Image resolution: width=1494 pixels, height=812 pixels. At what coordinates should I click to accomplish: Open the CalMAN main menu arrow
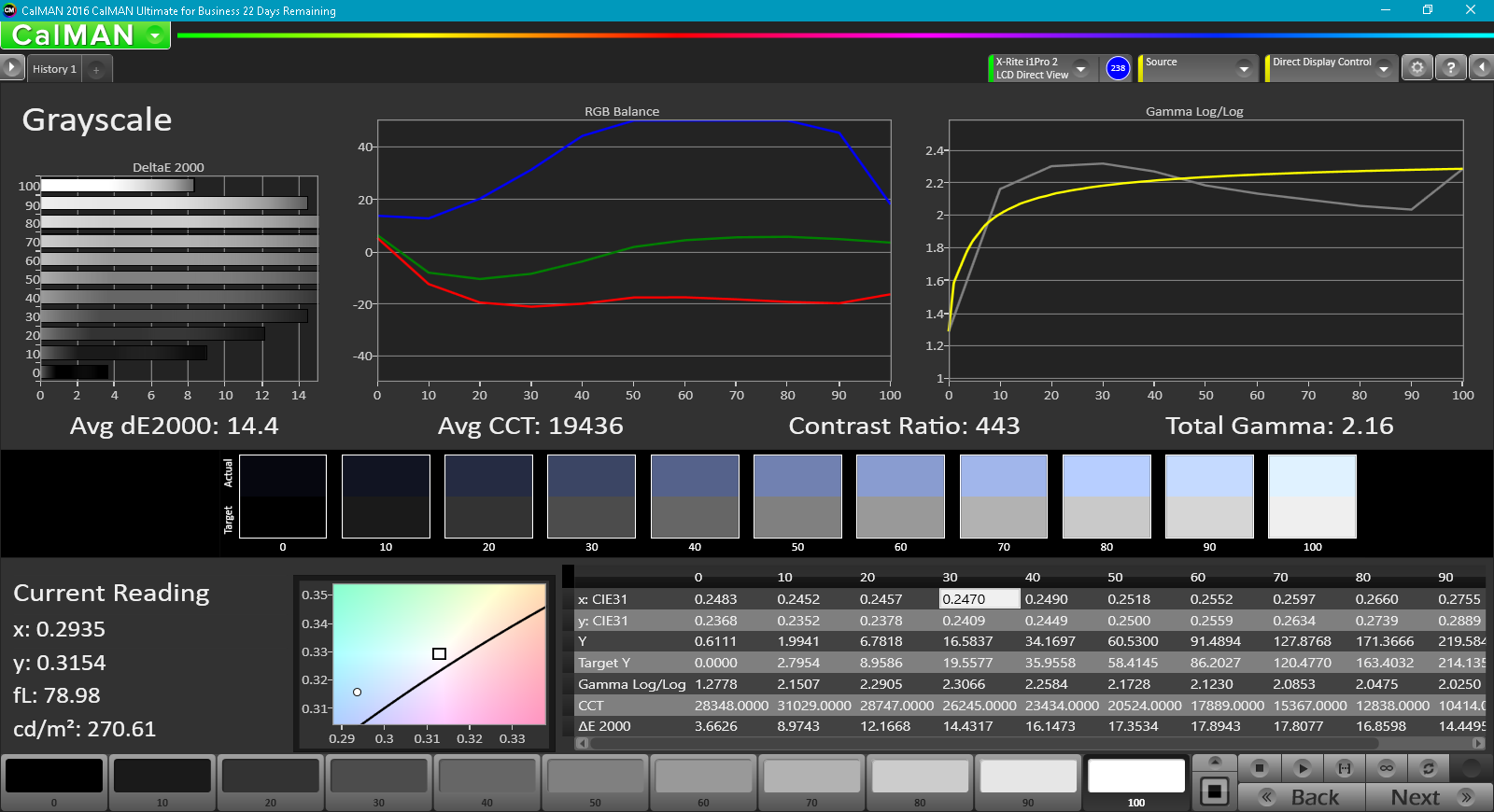[155, 35]
